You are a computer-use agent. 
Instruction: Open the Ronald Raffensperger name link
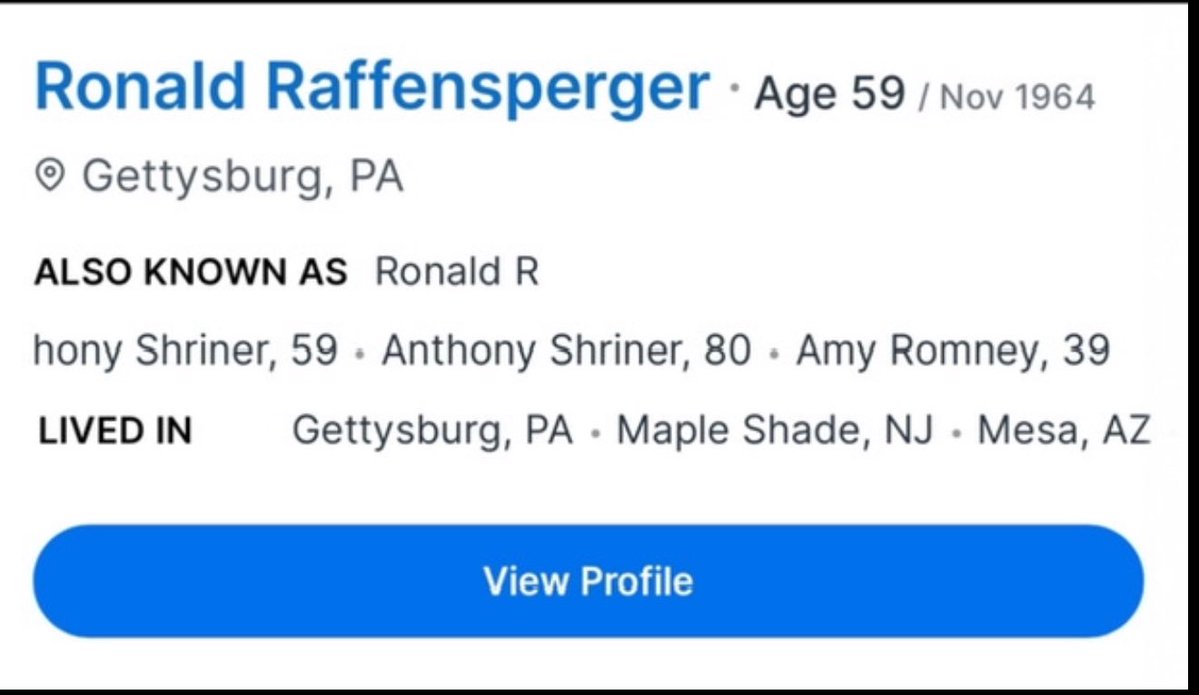click(371, 88)
